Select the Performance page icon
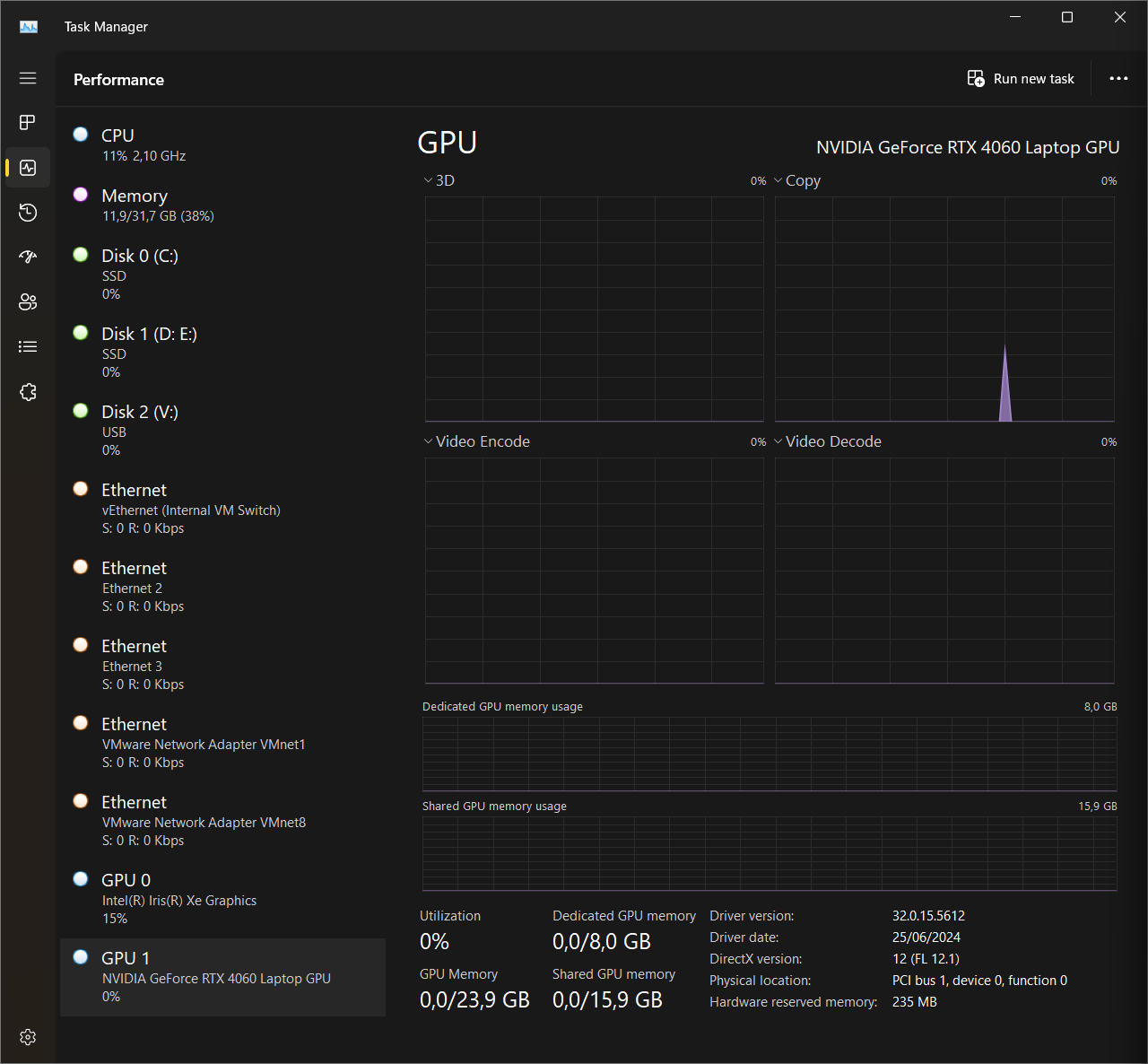 [x=28, y=168]
